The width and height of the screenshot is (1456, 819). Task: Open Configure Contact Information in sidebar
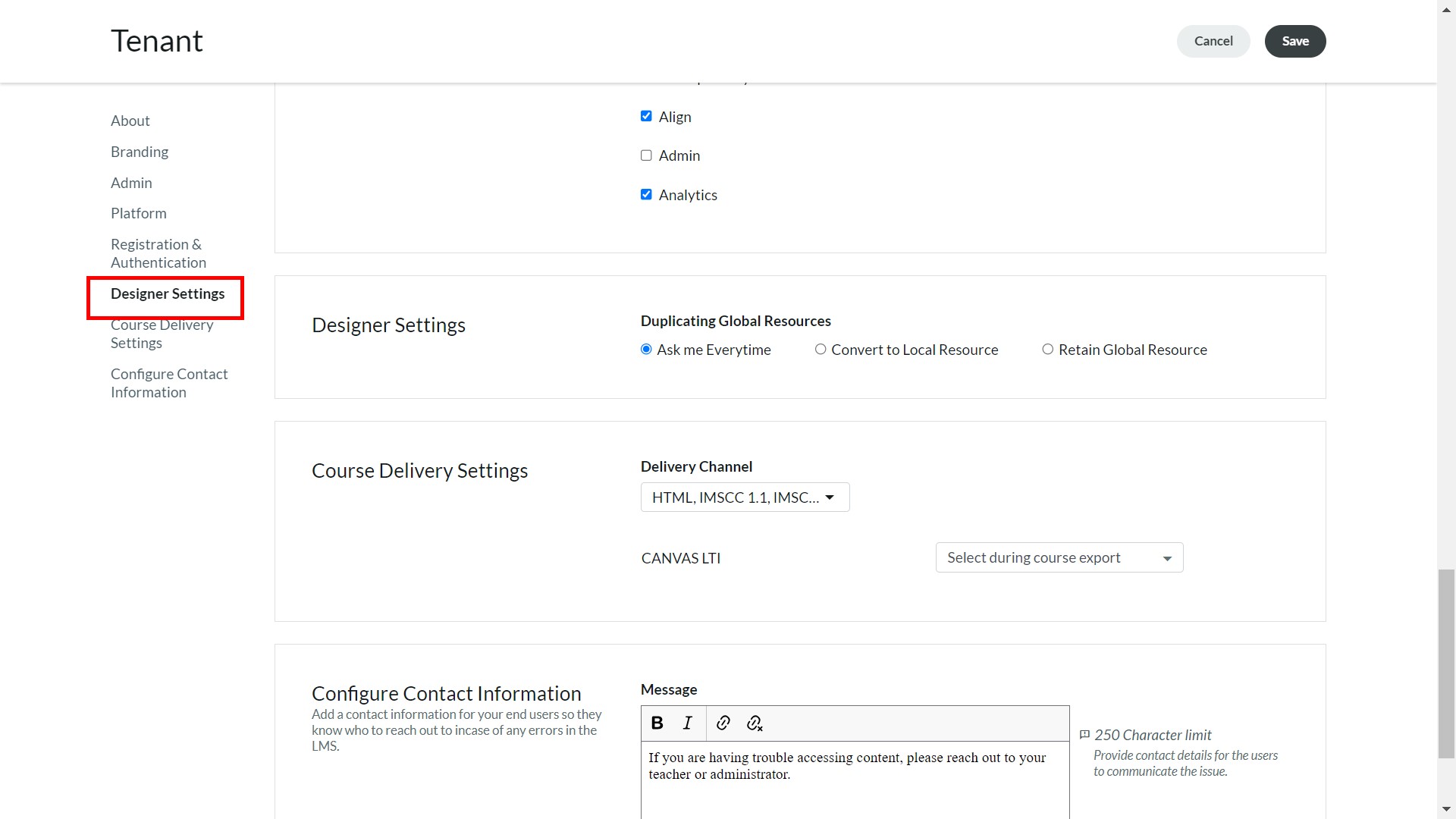click(x=169, y=383)
